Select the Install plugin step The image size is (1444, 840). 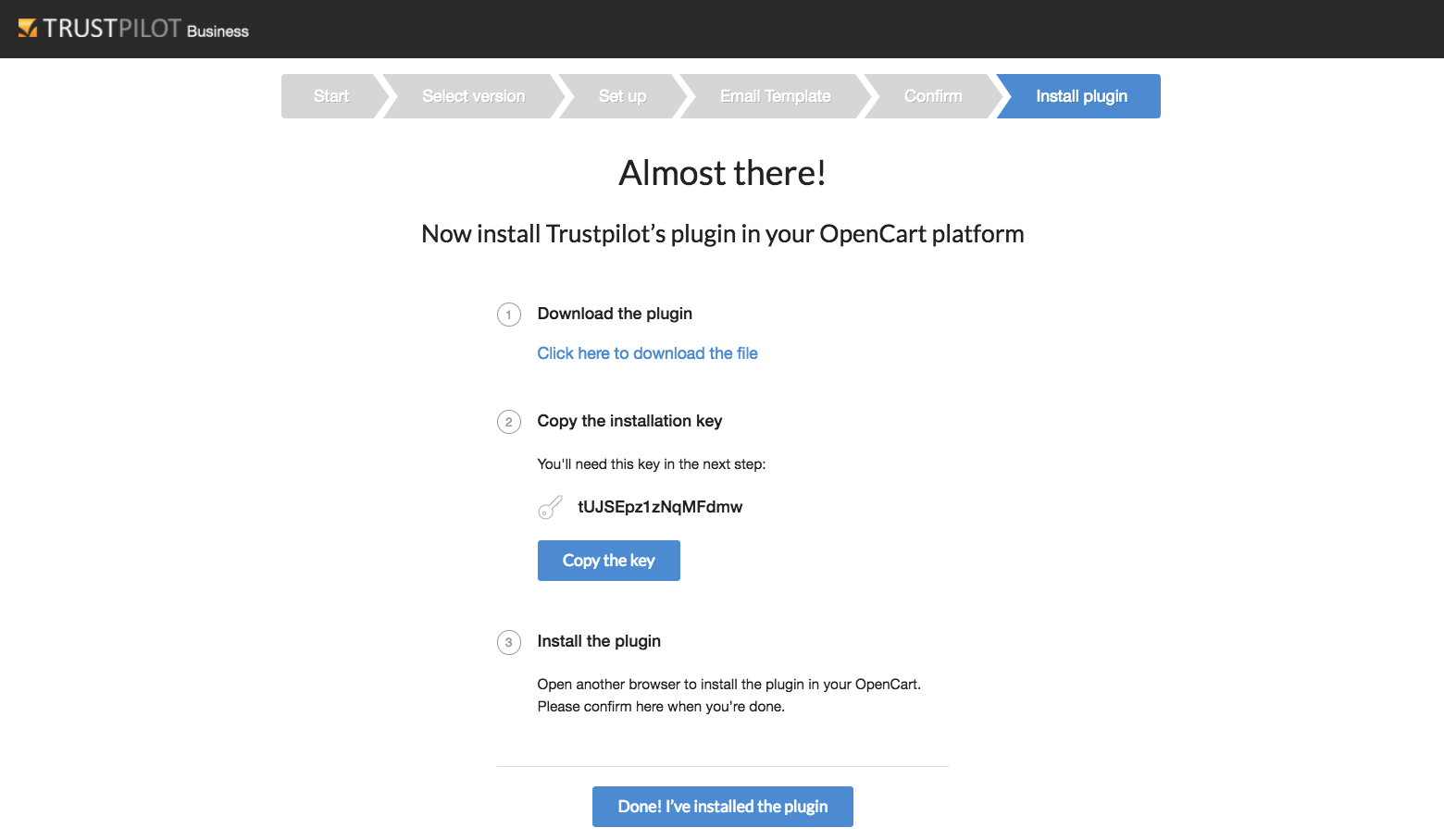coord(1081,96)
